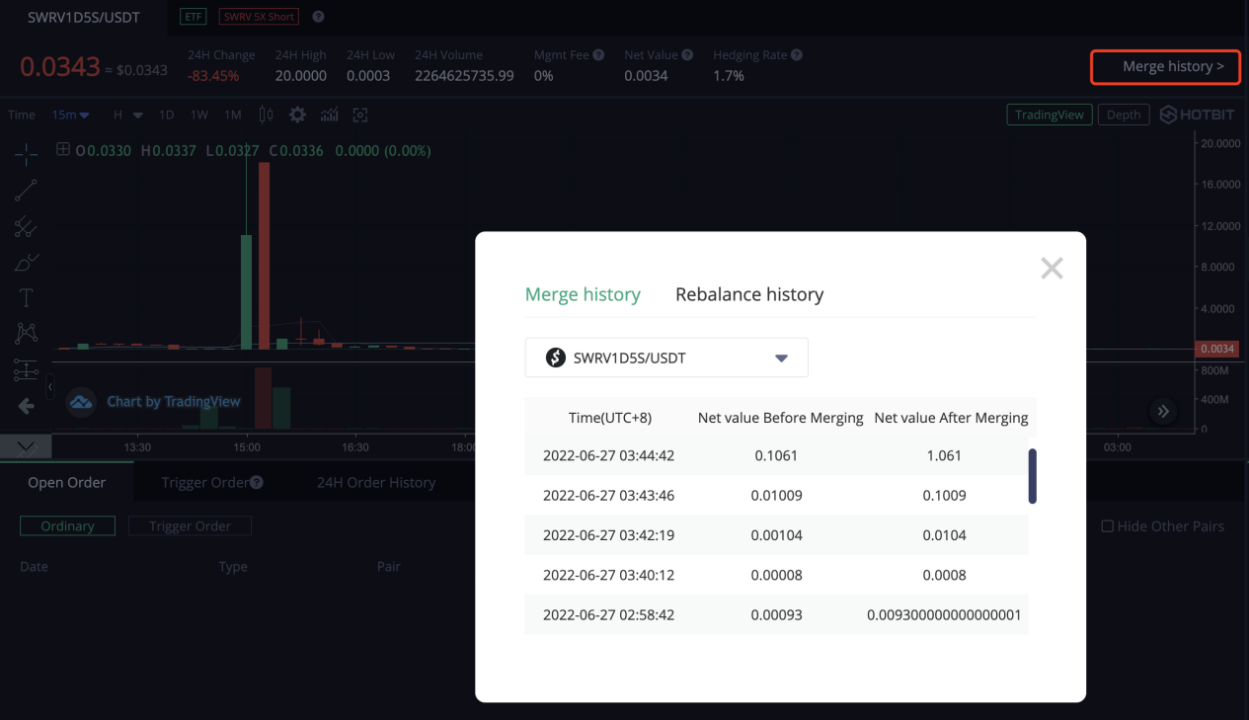
Task: Switch to Rebalance history tab
Action: click(749, 295)
